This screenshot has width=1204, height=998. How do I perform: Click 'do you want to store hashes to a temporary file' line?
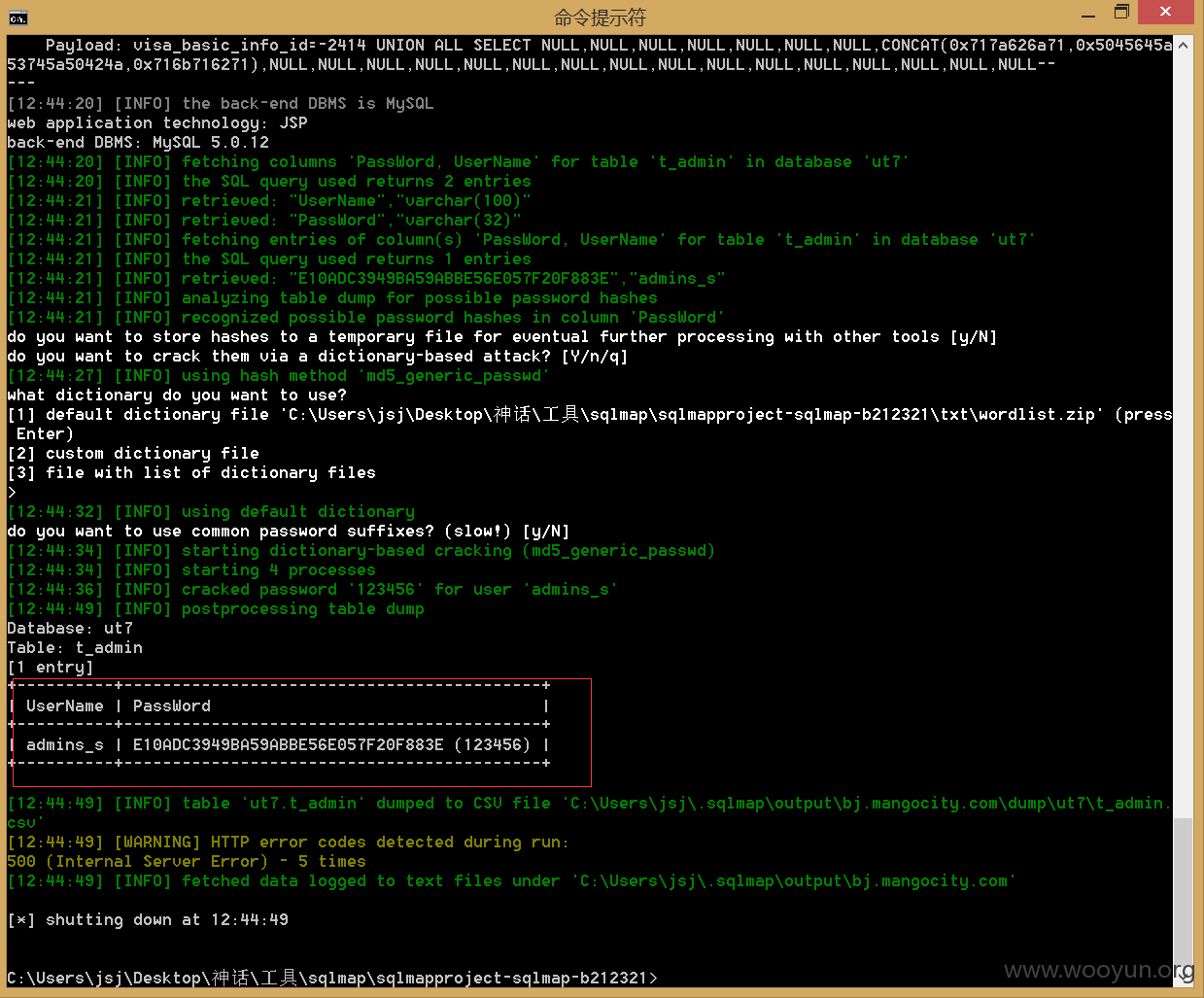click(x=502, y=336)
